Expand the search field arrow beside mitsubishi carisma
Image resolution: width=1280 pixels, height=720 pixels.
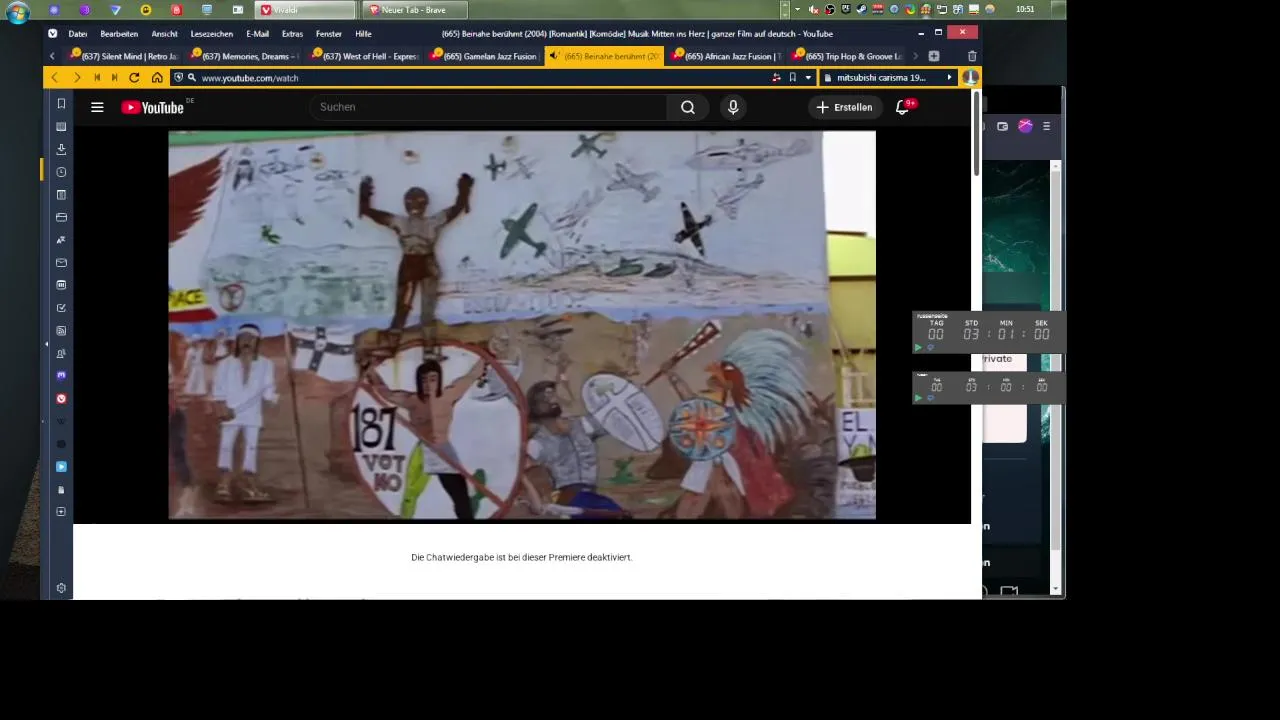pyautogui.click(x=949, y=77)
